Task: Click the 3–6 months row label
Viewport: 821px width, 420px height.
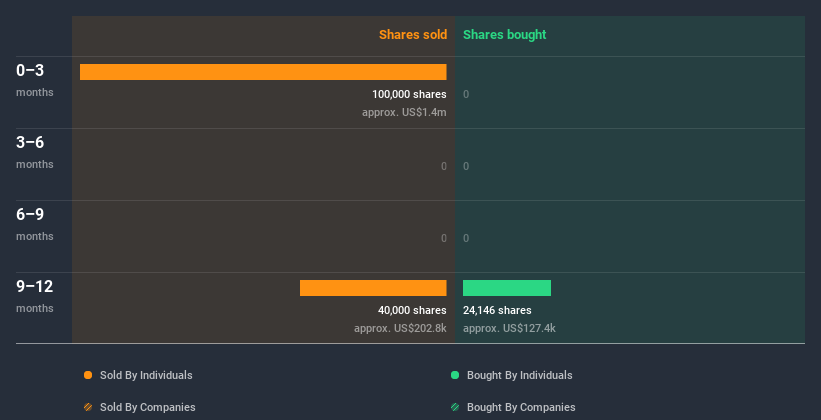Action: pyautogui.click(x=35, y=152)
